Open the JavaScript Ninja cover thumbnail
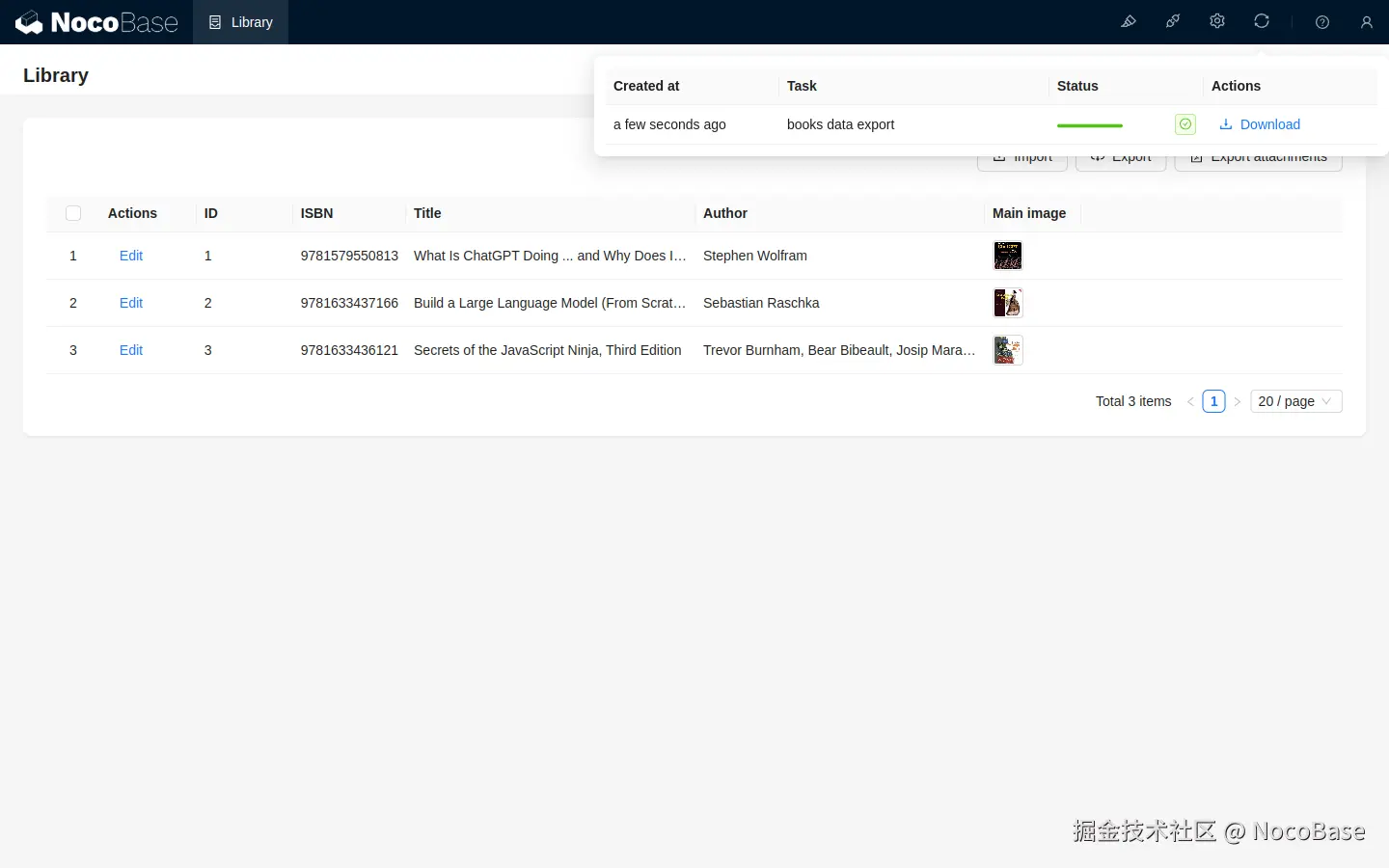 pos(1008,350)
